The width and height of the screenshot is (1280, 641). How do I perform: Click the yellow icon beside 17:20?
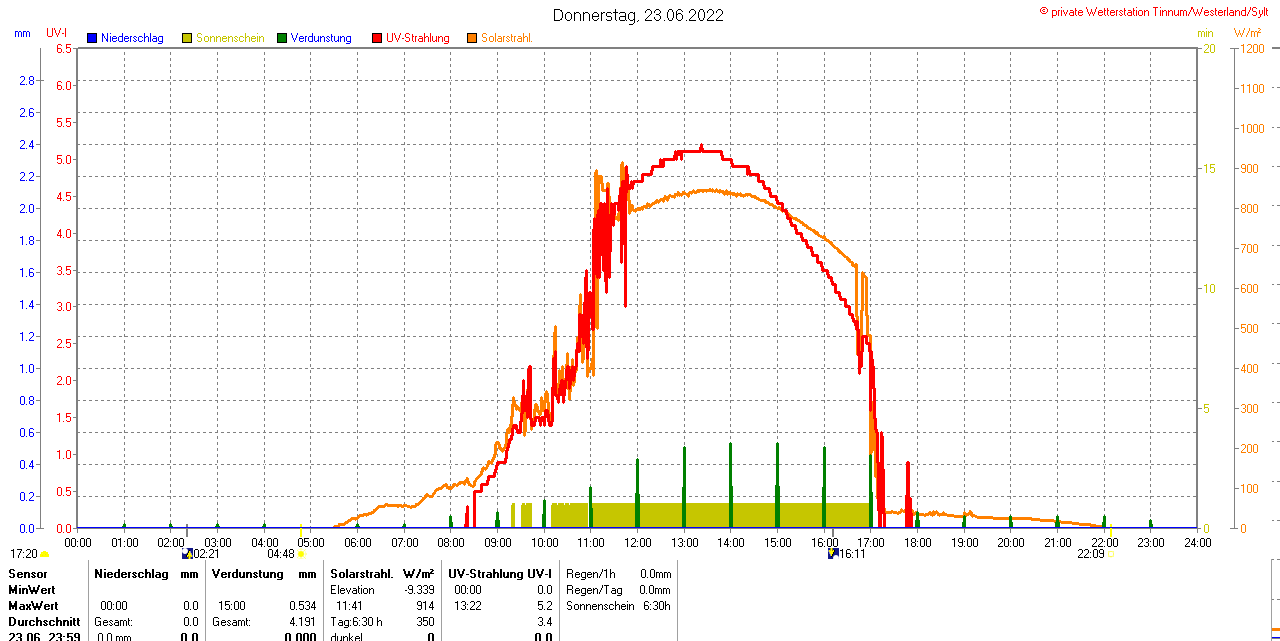(44, 553)
